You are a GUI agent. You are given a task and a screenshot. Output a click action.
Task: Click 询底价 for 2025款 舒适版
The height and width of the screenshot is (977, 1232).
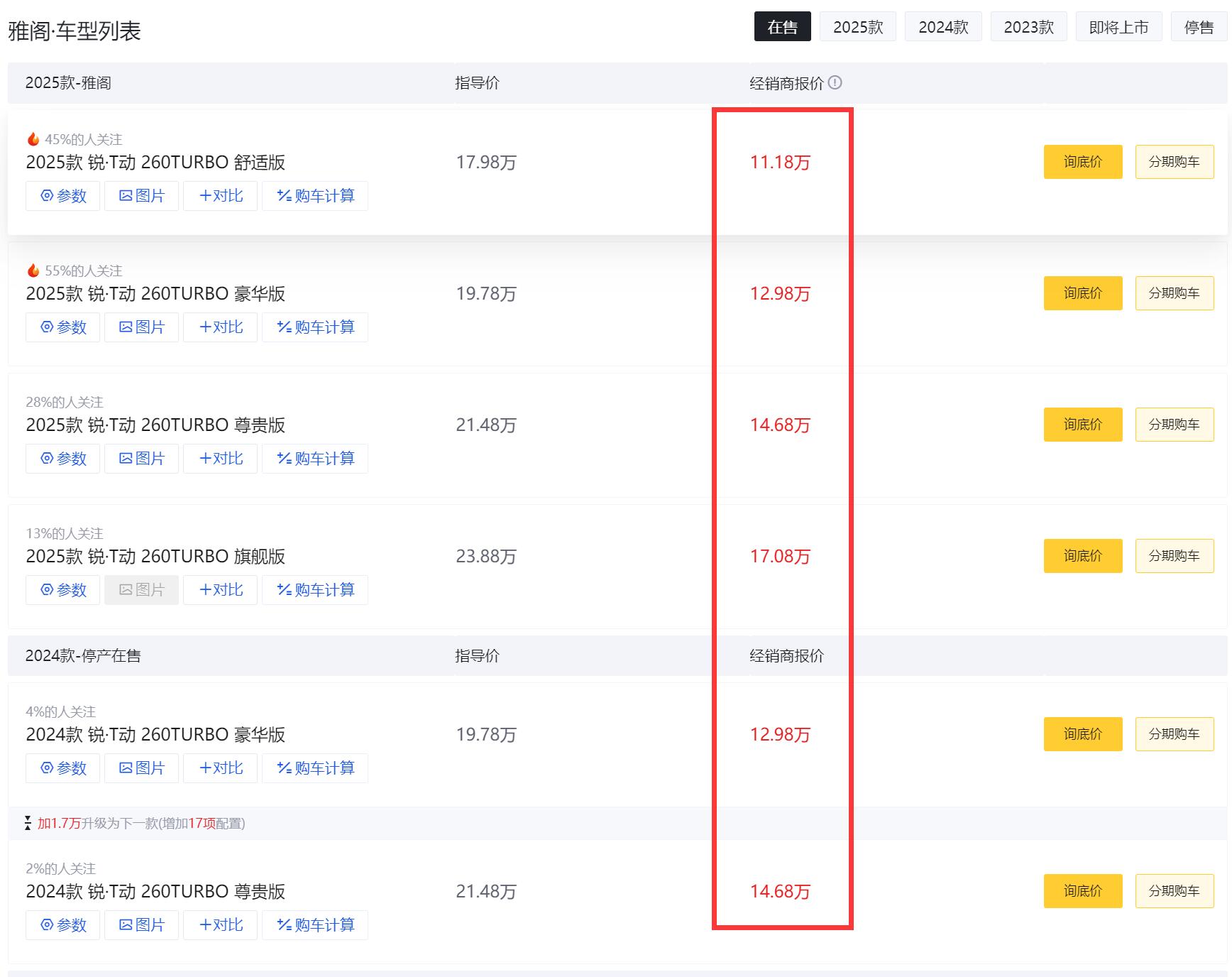coord(1082,162)
